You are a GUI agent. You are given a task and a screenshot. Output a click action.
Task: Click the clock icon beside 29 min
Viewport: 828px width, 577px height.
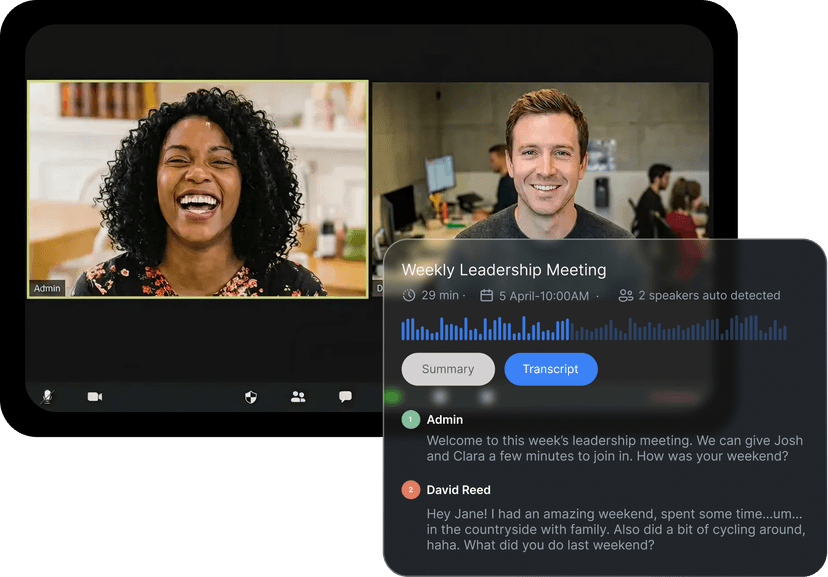(x=409, y=296)
